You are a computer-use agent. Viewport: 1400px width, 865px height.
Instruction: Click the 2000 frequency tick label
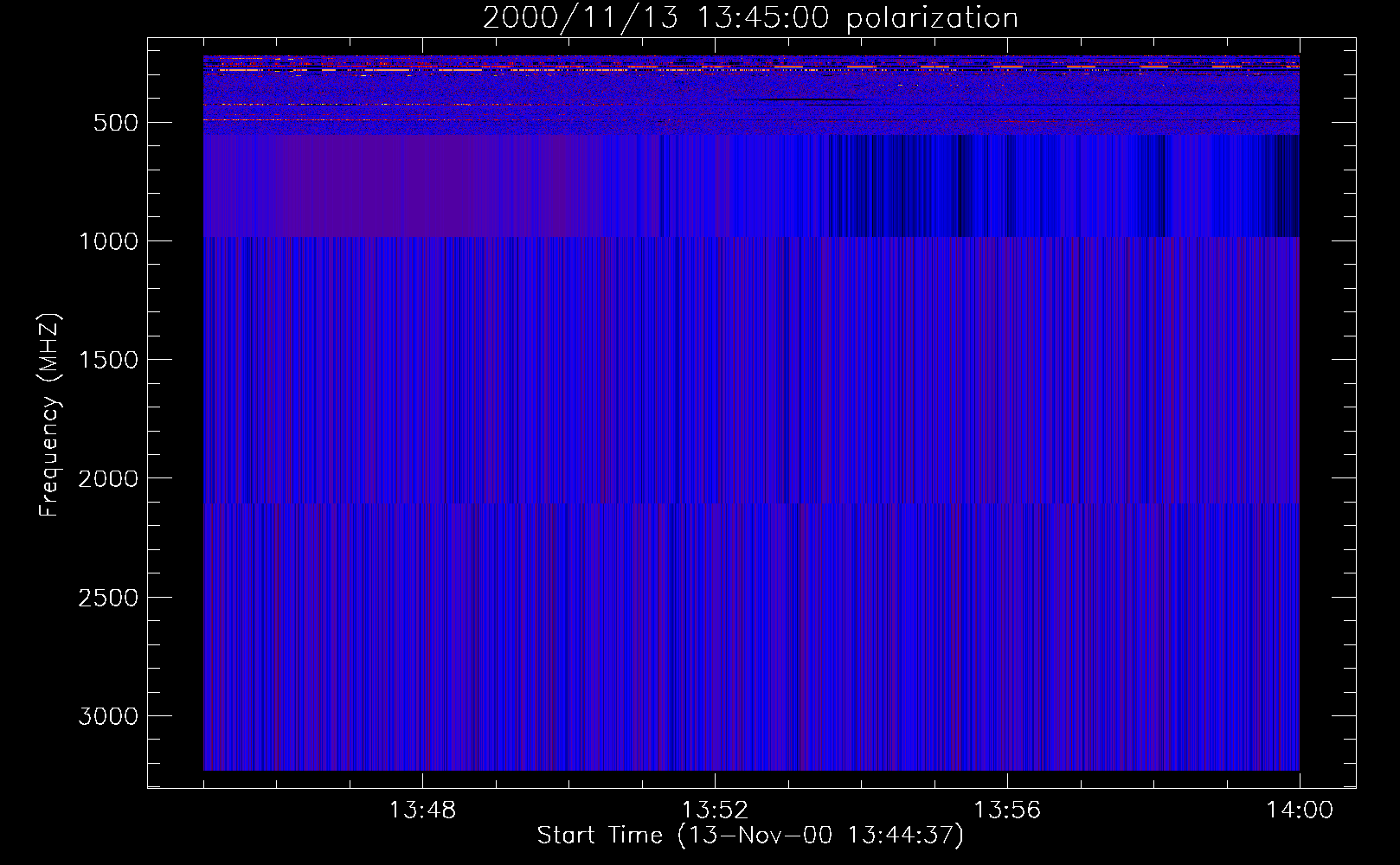(108, 479)
